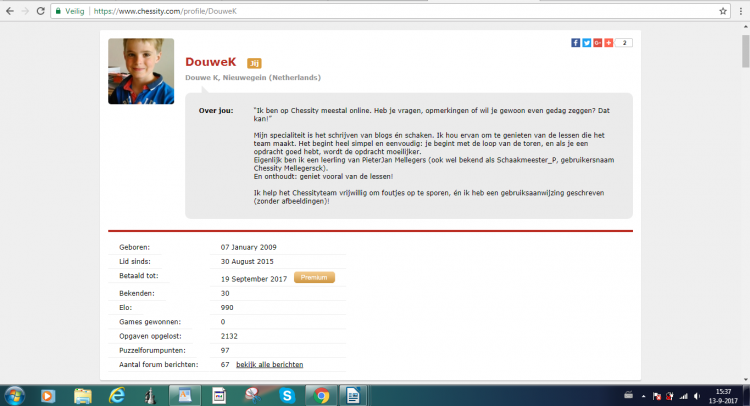
Task: Click the Opgaven opgelost label
Action: click(x=150, y=336)
